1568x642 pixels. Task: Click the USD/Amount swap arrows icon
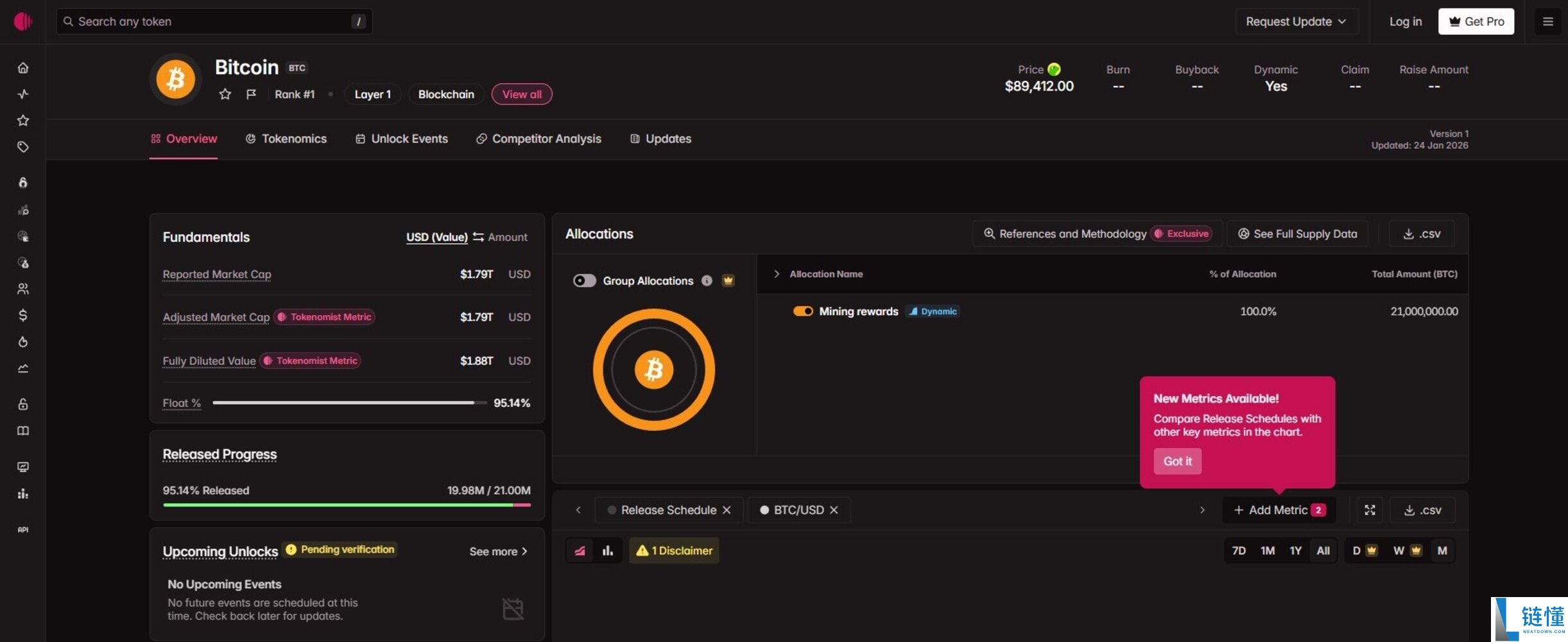478,237
